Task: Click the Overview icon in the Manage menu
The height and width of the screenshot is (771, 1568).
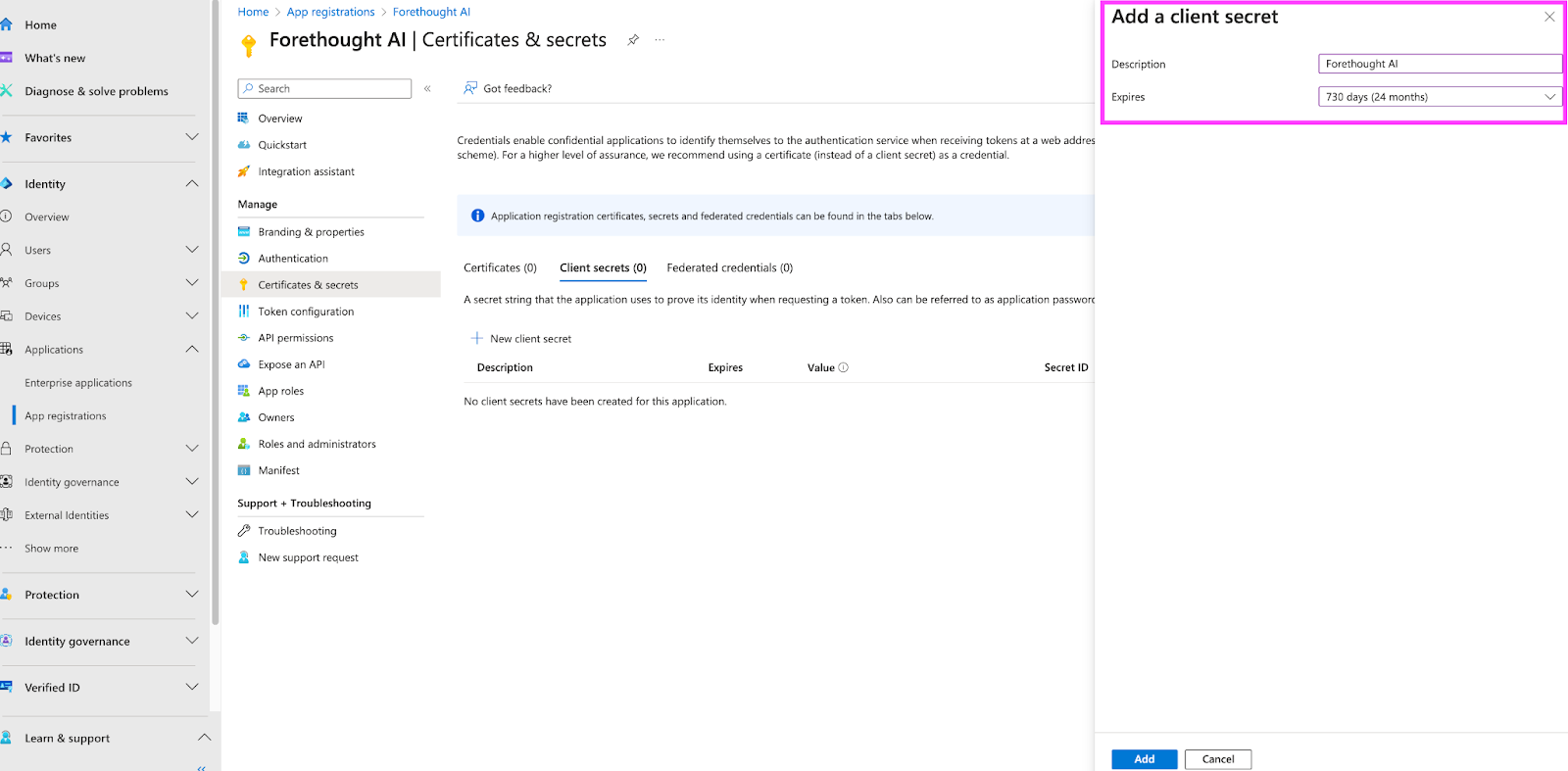Action: [x=244, y=118]
